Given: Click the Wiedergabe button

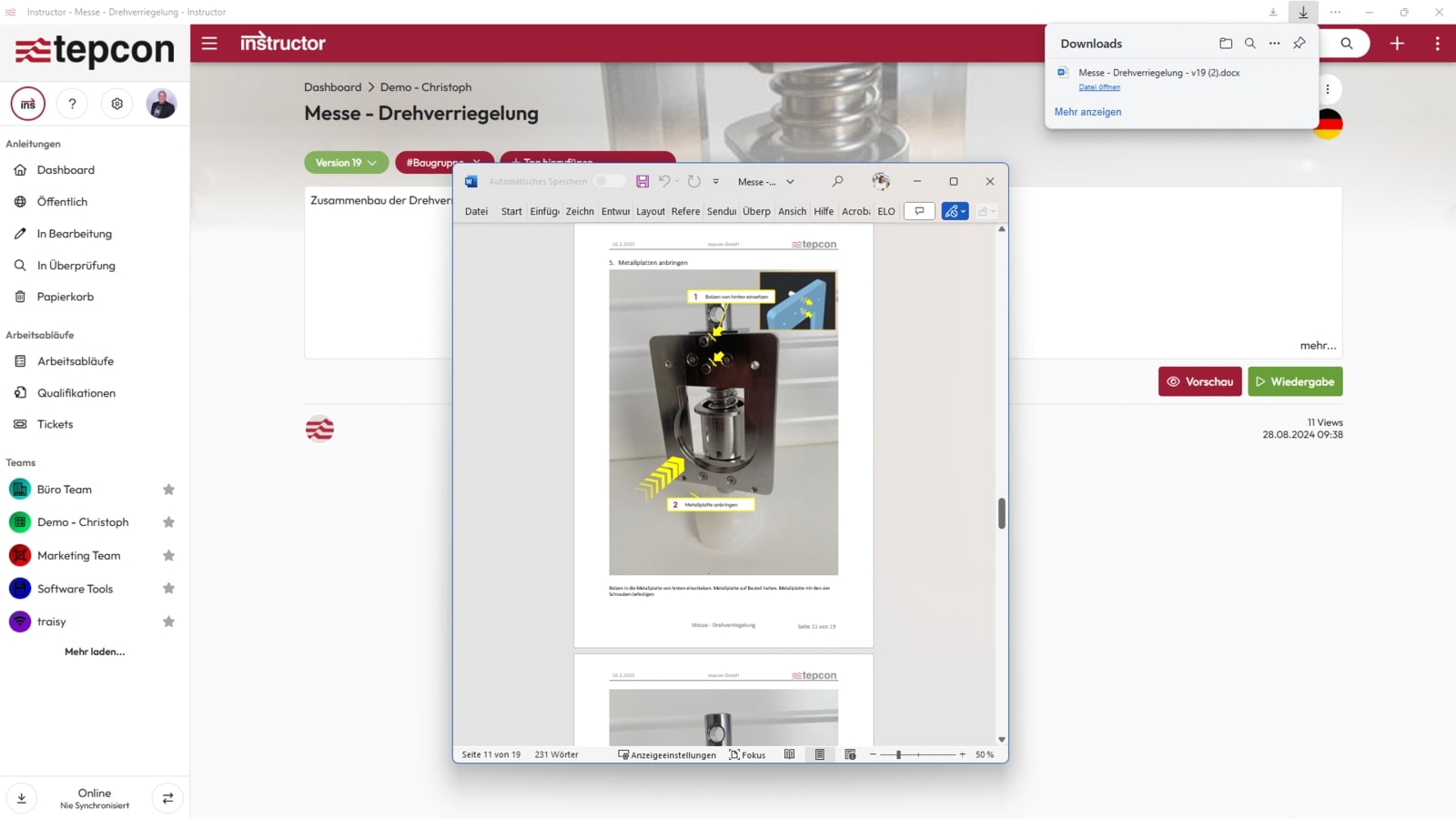Looking at the screenshot, I should [1295, 382].
